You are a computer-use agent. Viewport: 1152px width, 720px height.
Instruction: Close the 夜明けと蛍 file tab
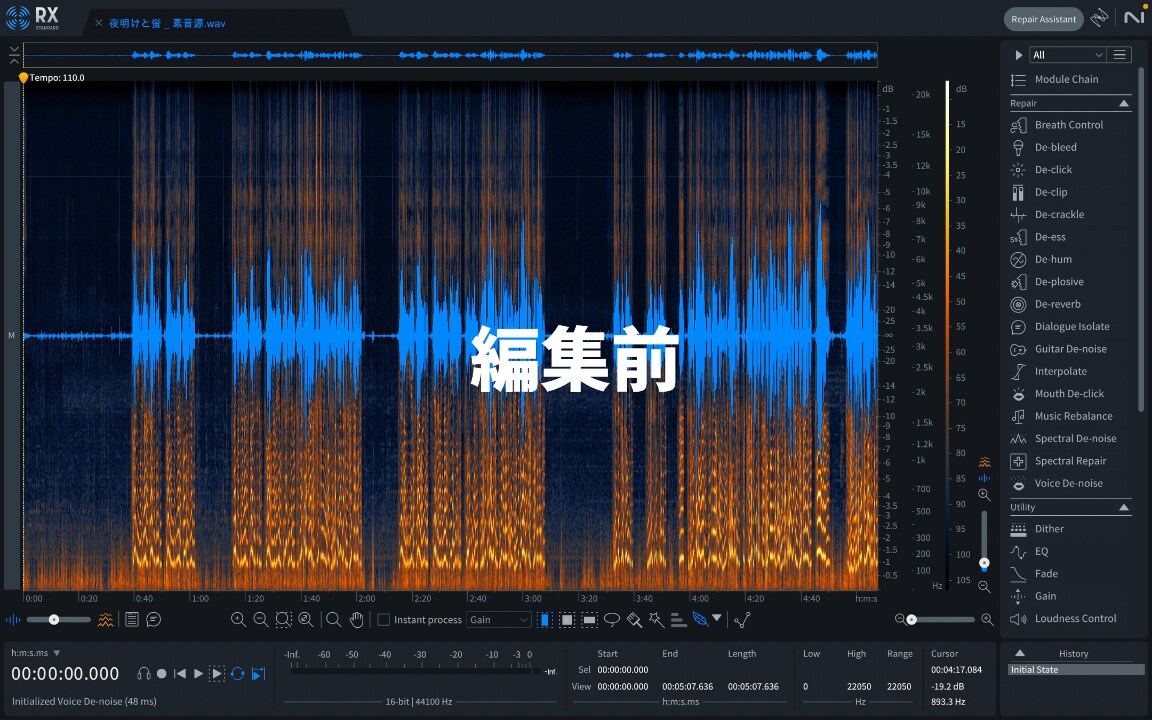click(98, 24)
